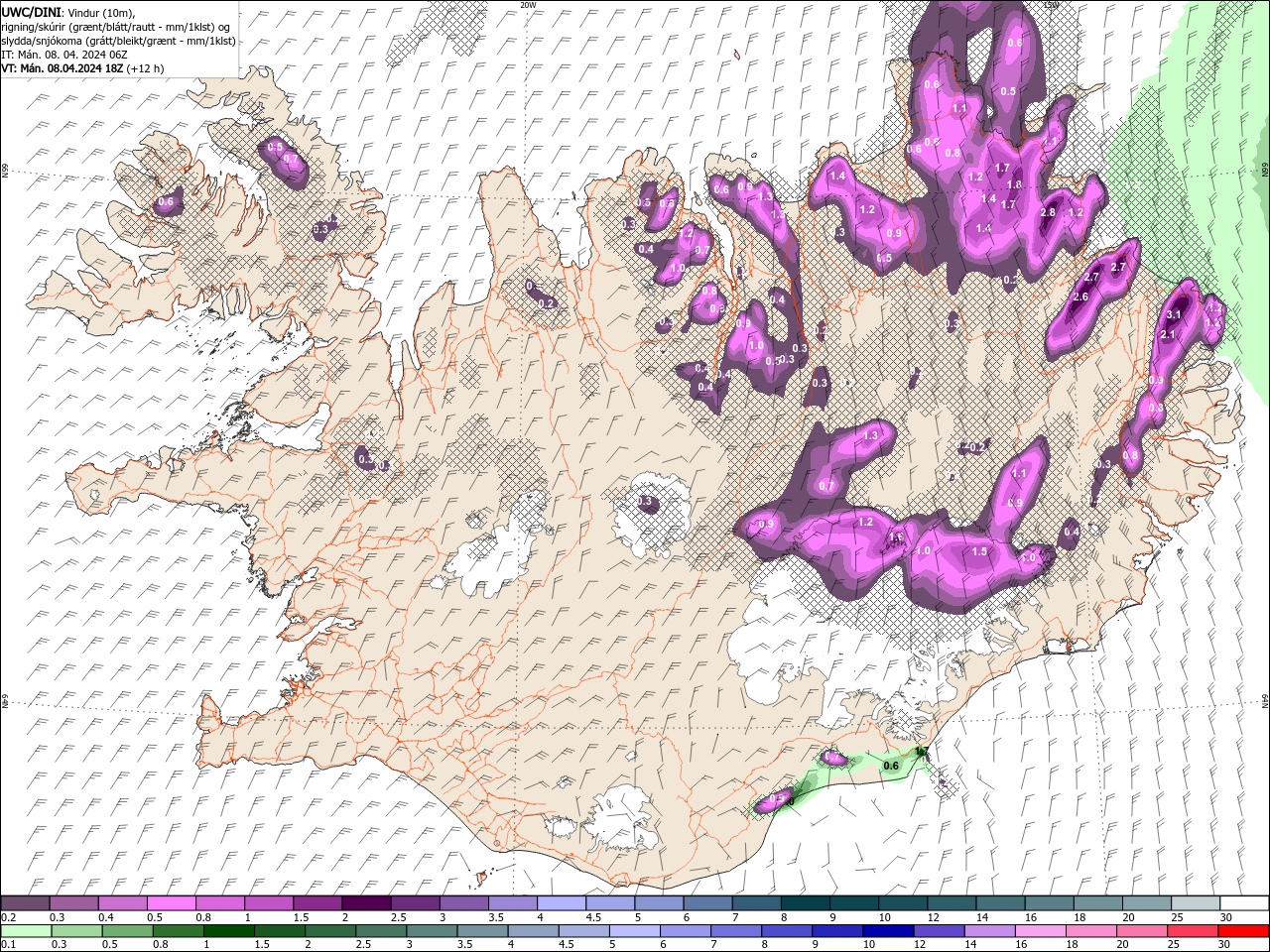Click the bright pink 0.5 swatch in snow legend
The image size is (1270, 952).
(171, 903)
